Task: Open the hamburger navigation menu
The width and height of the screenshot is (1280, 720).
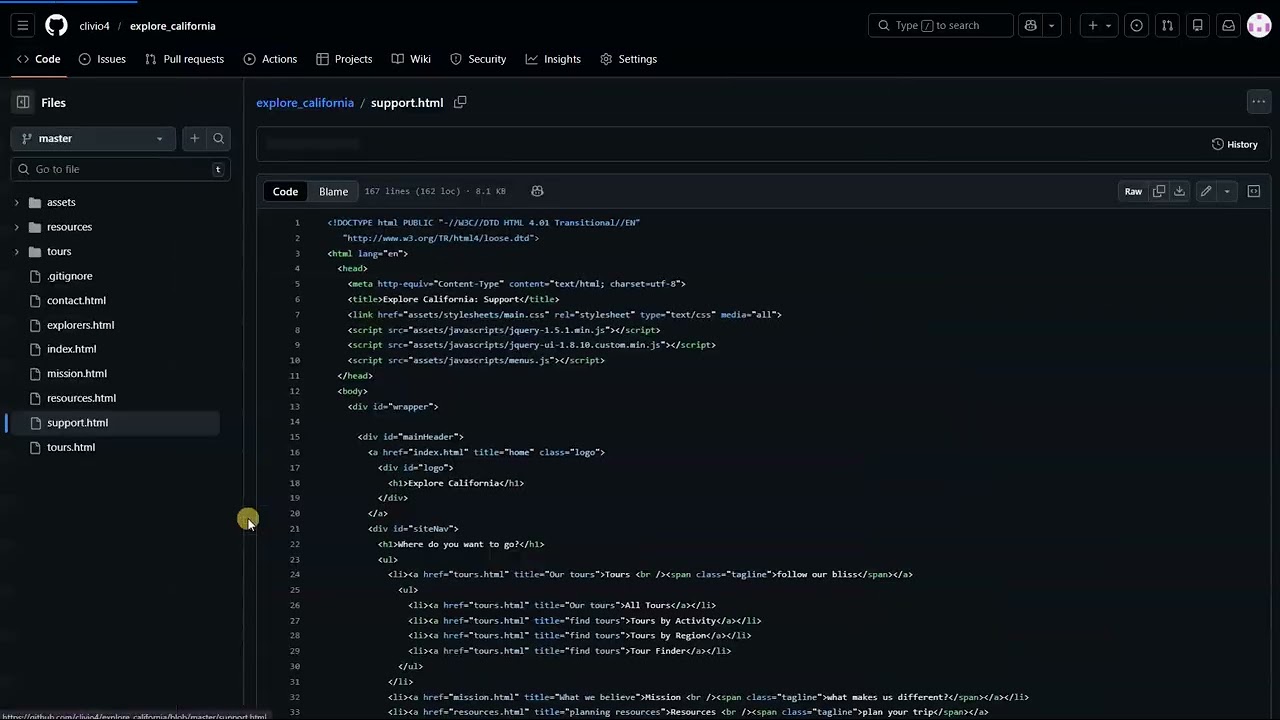Action: click(x=23, y=25)
